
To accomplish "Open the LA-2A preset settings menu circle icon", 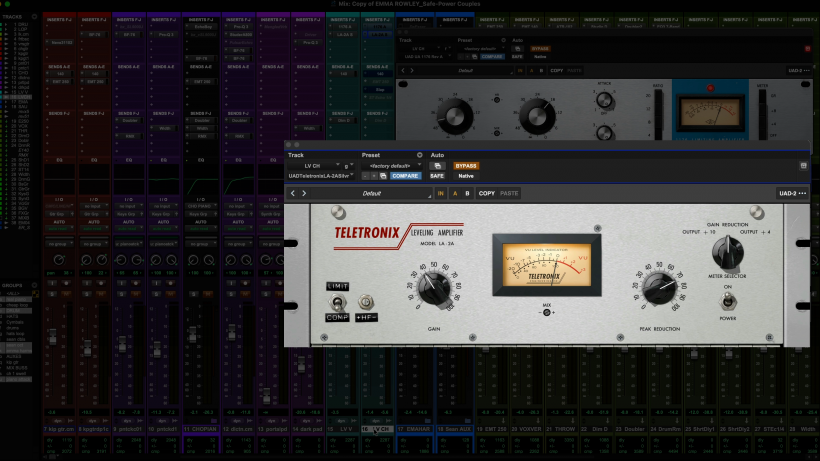I will 419,155.
